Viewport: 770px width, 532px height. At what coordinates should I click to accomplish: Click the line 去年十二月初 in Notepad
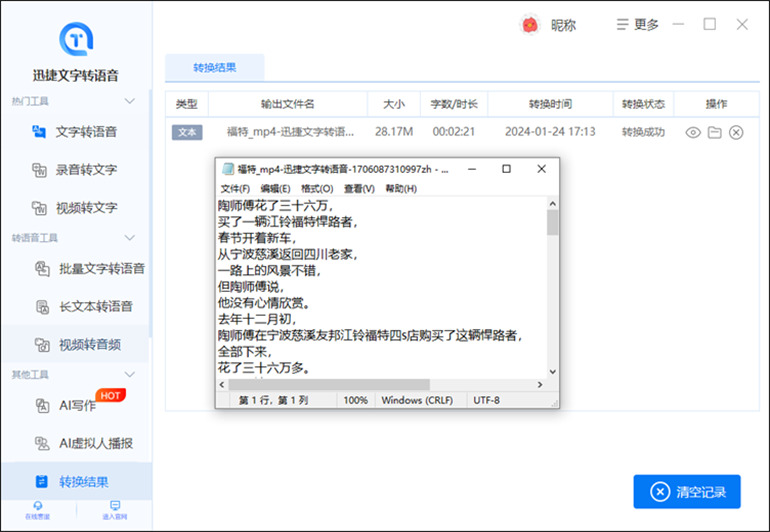tap(257, 319)
